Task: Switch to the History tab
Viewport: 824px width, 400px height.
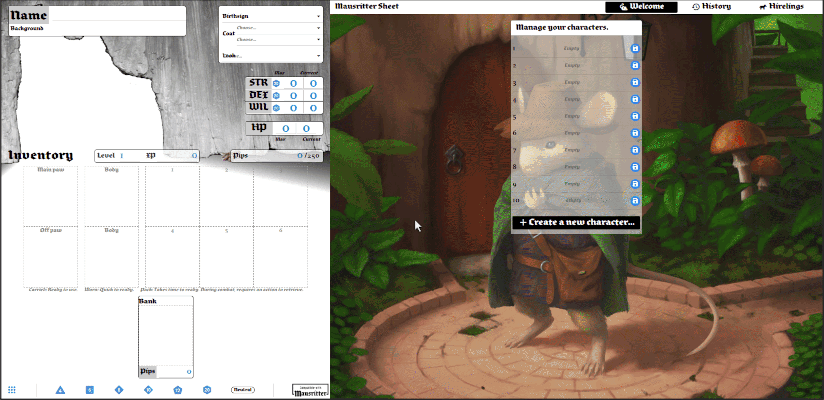Action: click(712, 7)
